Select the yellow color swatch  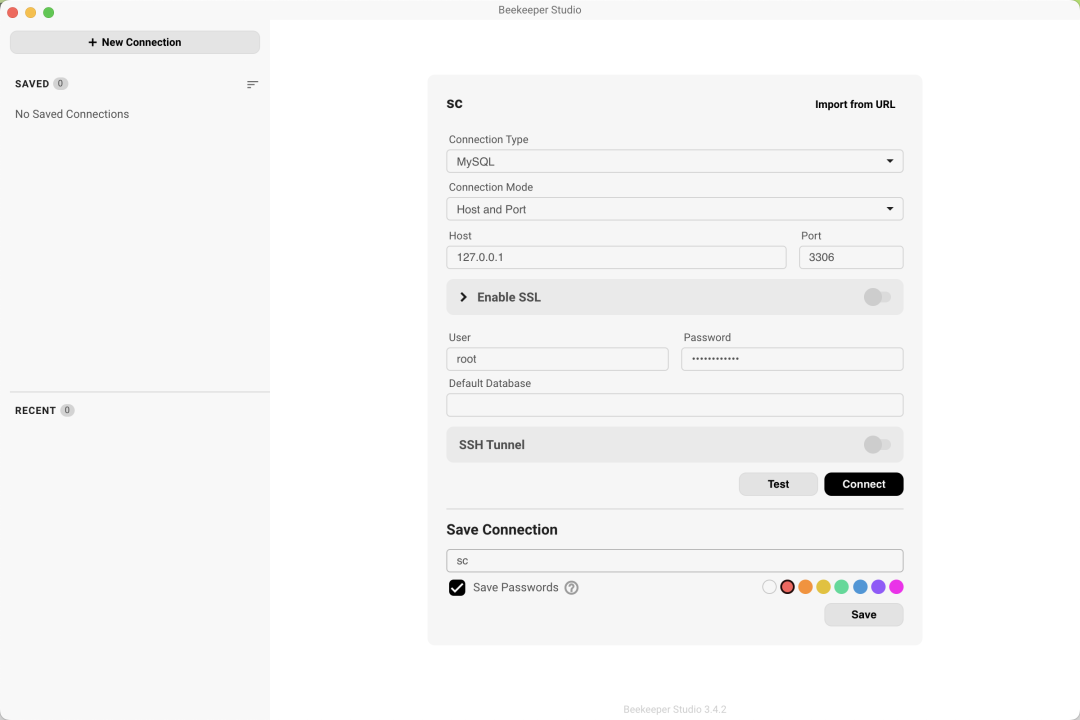point(823,587)
